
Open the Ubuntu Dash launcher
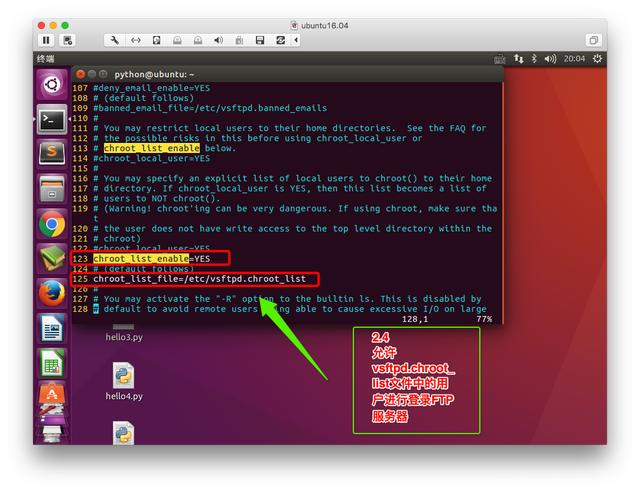click(52, 85)
